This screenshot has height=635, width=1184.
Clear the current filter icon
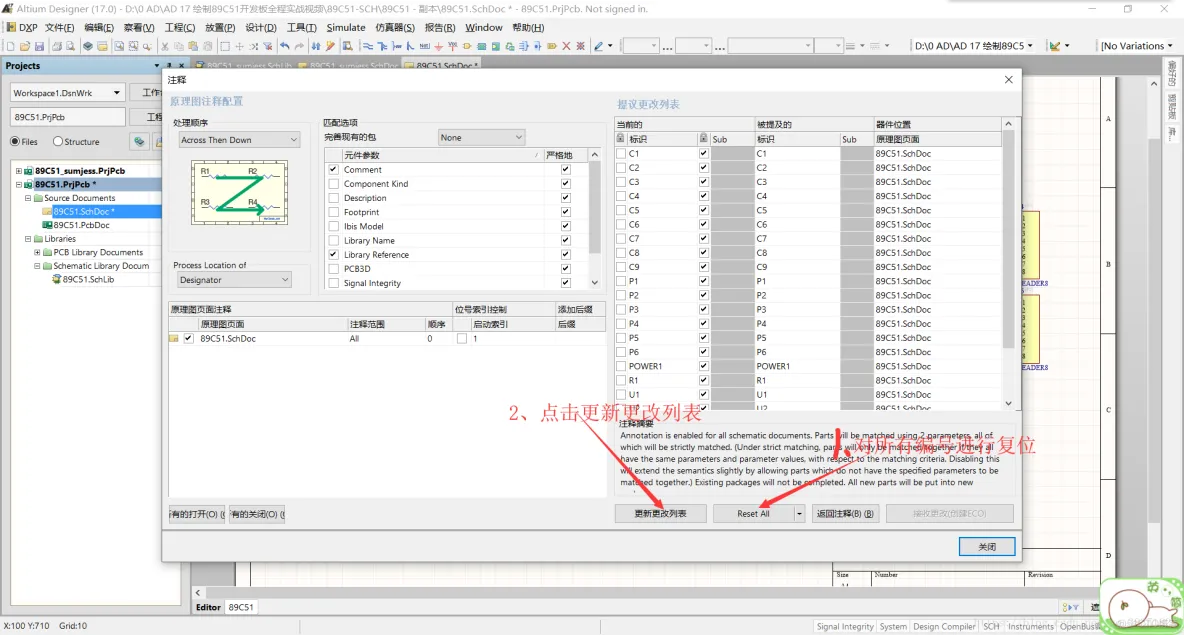267,46
